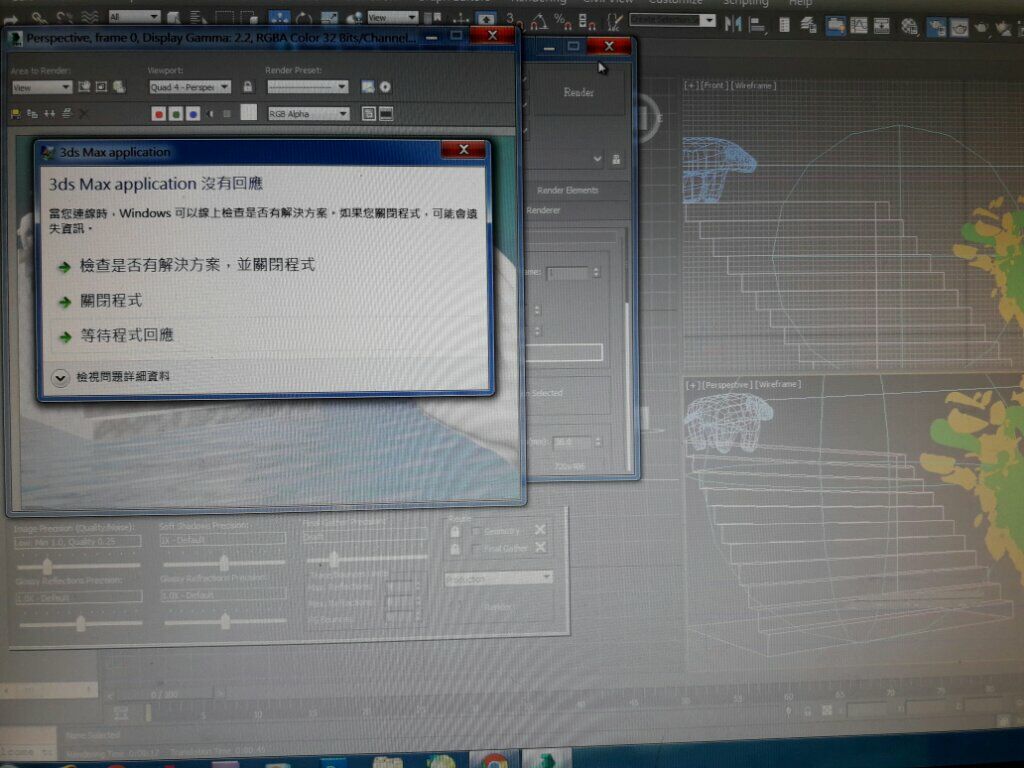Adjust the Soft Shadows Precision slider
Viewport: 1024px width, 768px height.
(224, 563)
